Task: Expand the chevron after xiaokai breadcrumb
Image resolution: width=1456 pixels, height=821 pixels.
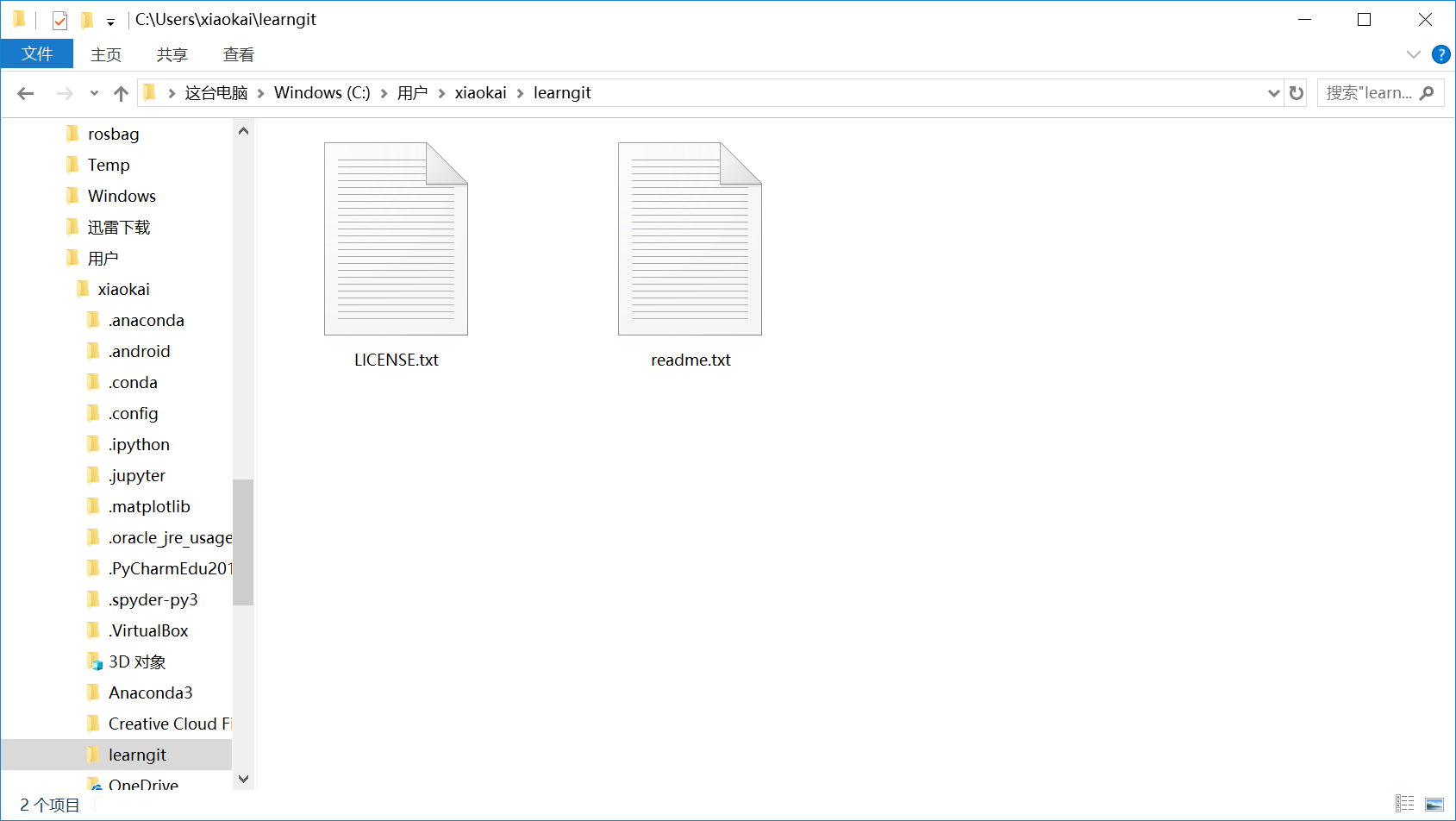Action: 520,93
